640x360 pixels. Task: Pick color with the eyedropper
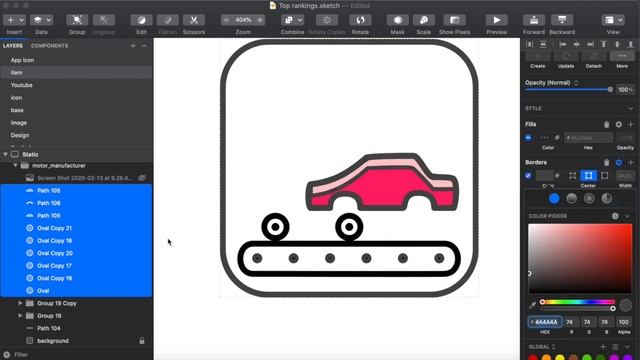click(x=532, y=305)
